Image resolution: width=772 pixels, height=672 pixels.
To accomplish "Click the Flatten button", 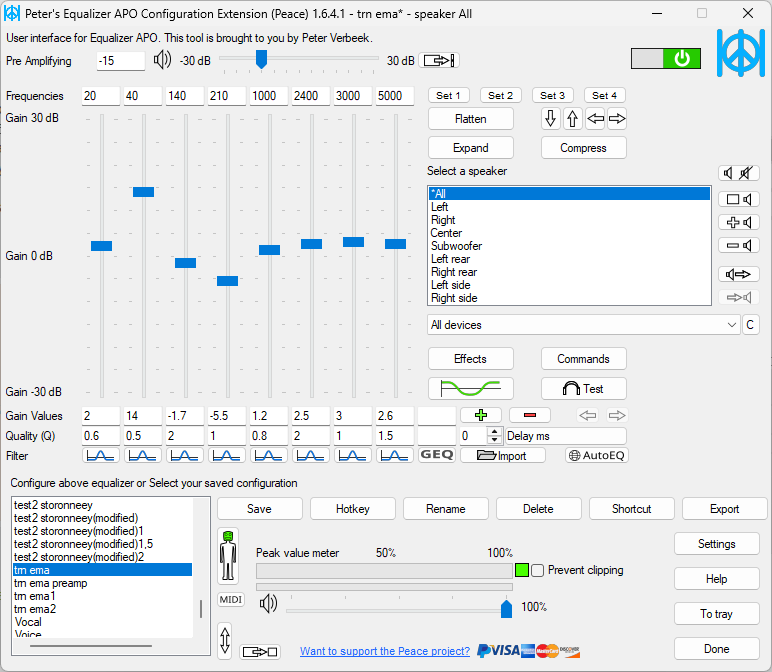I will point(471,119).
